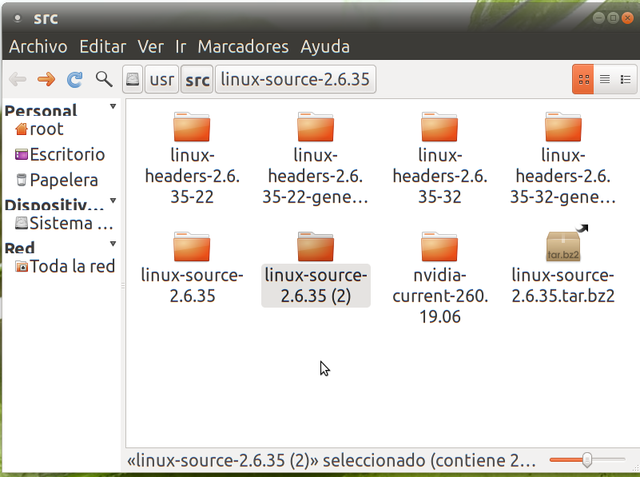Viewport: 640px width, 477px height.
Task: Click the src path bar button
Action: click(x=197, y=79)
